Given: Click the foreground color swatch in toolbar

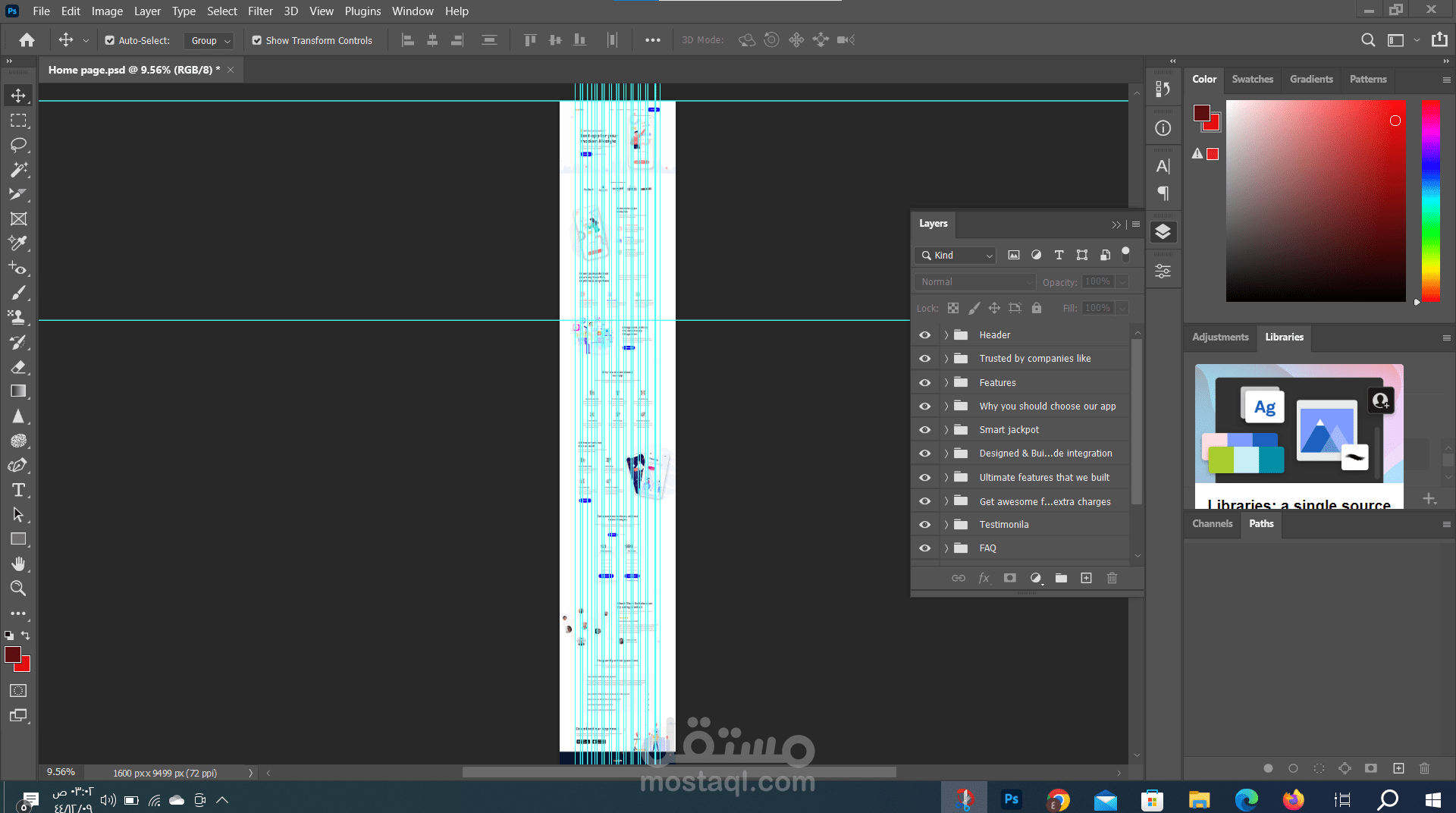Looking at the screenshot, I should 13,655.
